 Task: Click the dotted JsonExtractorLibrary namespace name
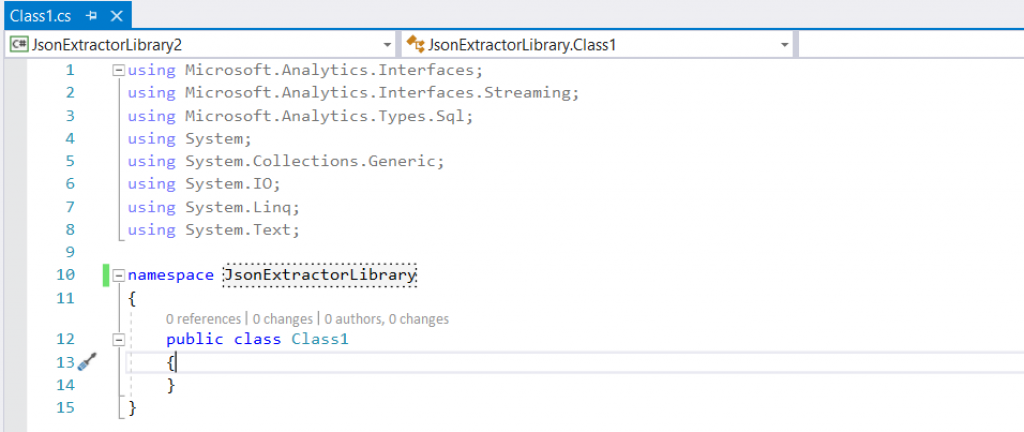click(x=320, y=275)
